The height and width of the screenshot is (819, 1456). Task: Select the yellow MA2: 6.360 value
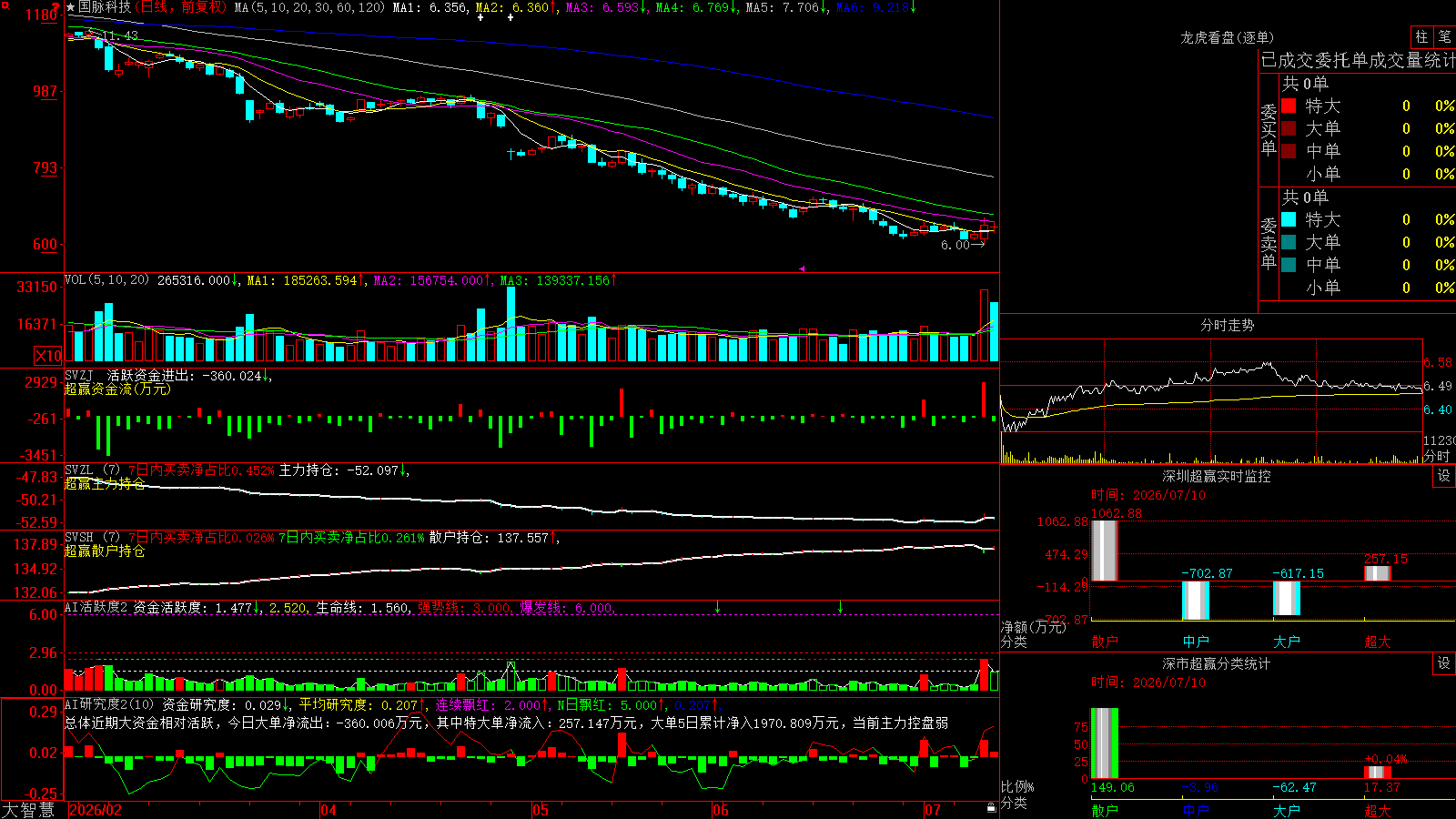tap(512, 7)
